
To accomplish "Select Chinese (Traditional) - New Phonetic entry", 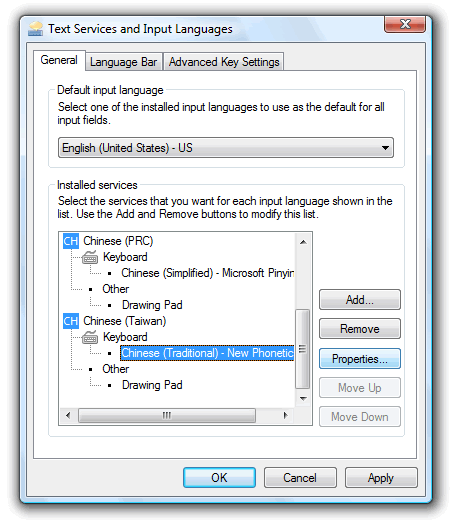I will pos(207,353).
